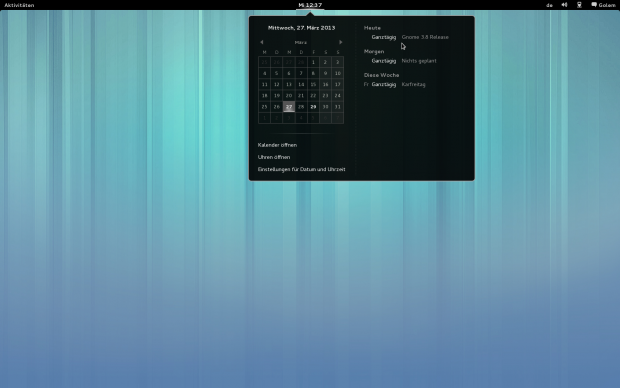Image resolution: width=620 pixels, height=388 pixels.
Task: Select date 20 in the calendar
Action: click(x=289, y=95)
